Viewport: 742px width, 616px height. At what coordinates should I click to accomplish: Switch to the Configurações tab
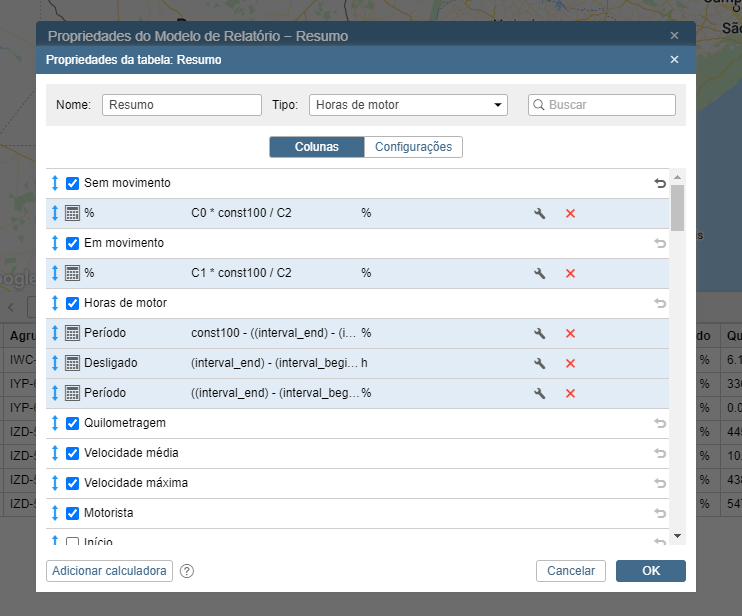click(x=413, y=147)
